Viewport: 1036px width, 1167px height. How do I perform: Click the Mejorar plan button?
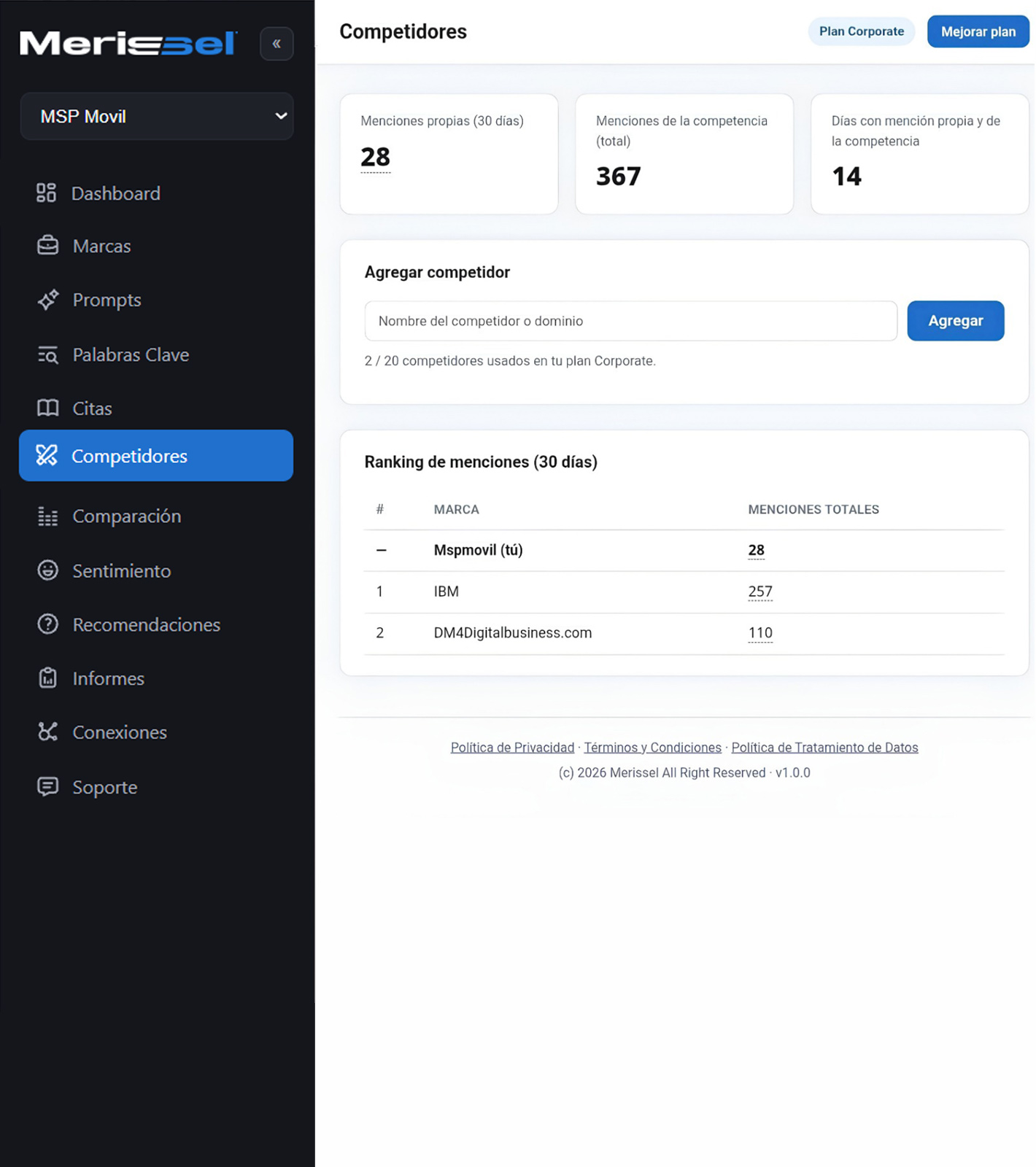pos(978,31)
